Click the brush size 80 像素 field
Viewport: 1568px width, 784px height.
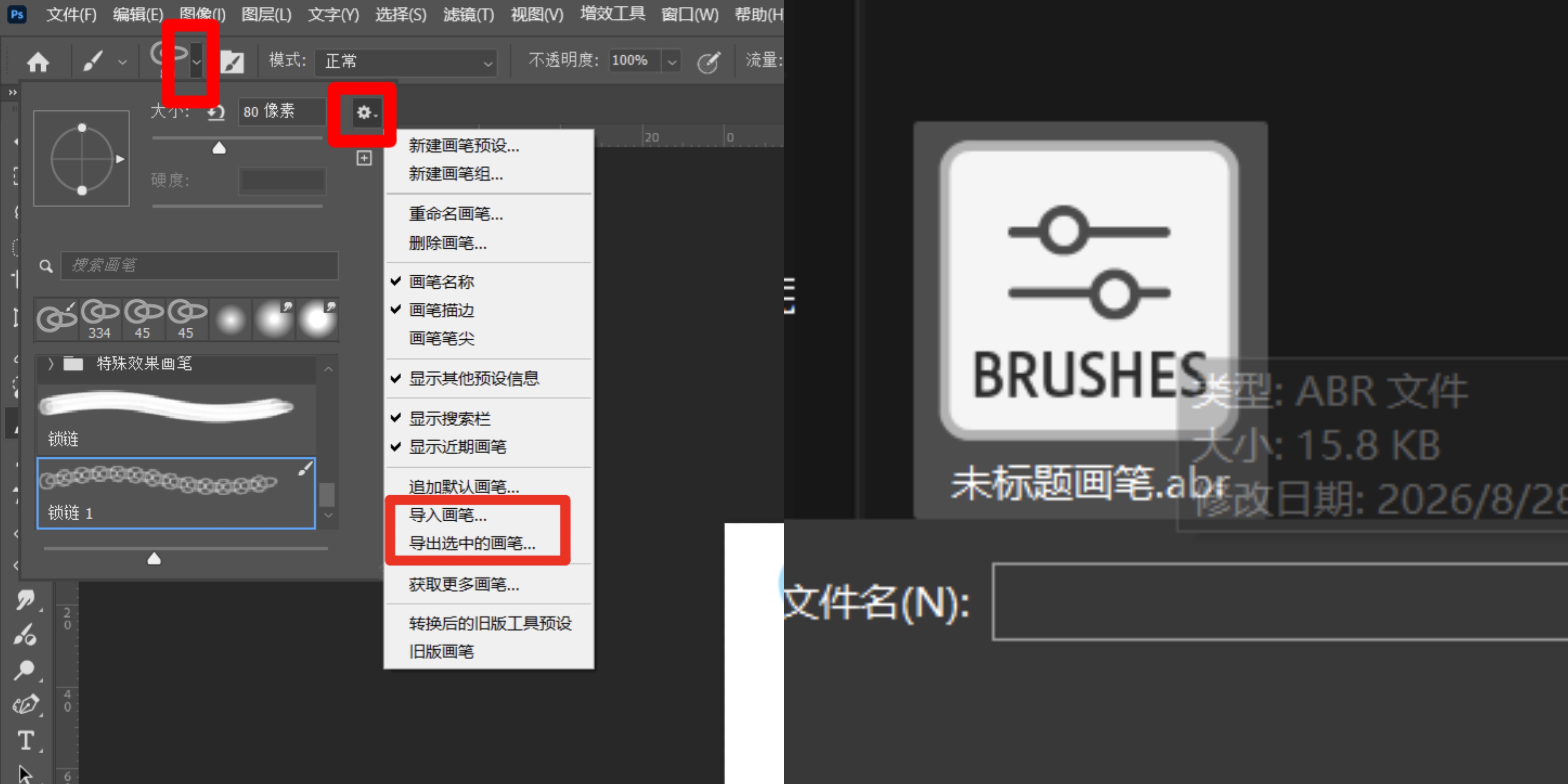(x=282, y=112)
